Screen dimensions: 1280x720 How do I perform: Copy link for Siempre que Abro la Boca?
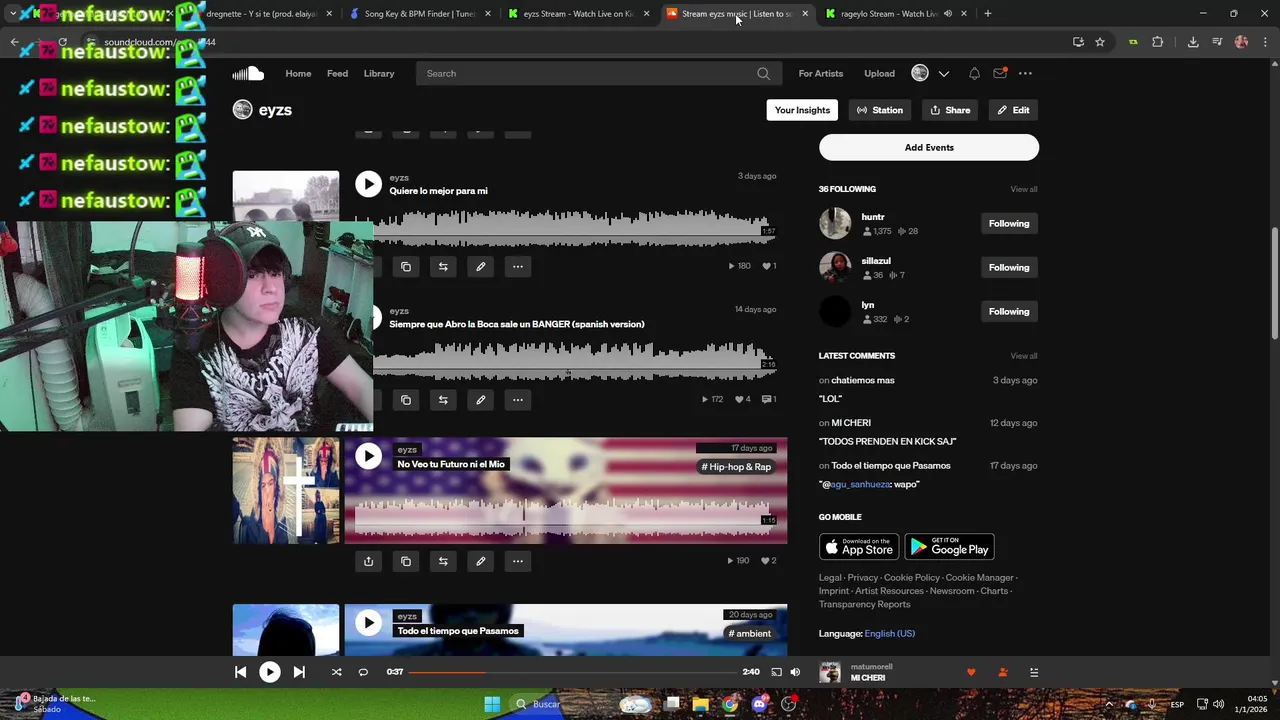(406, 399)
